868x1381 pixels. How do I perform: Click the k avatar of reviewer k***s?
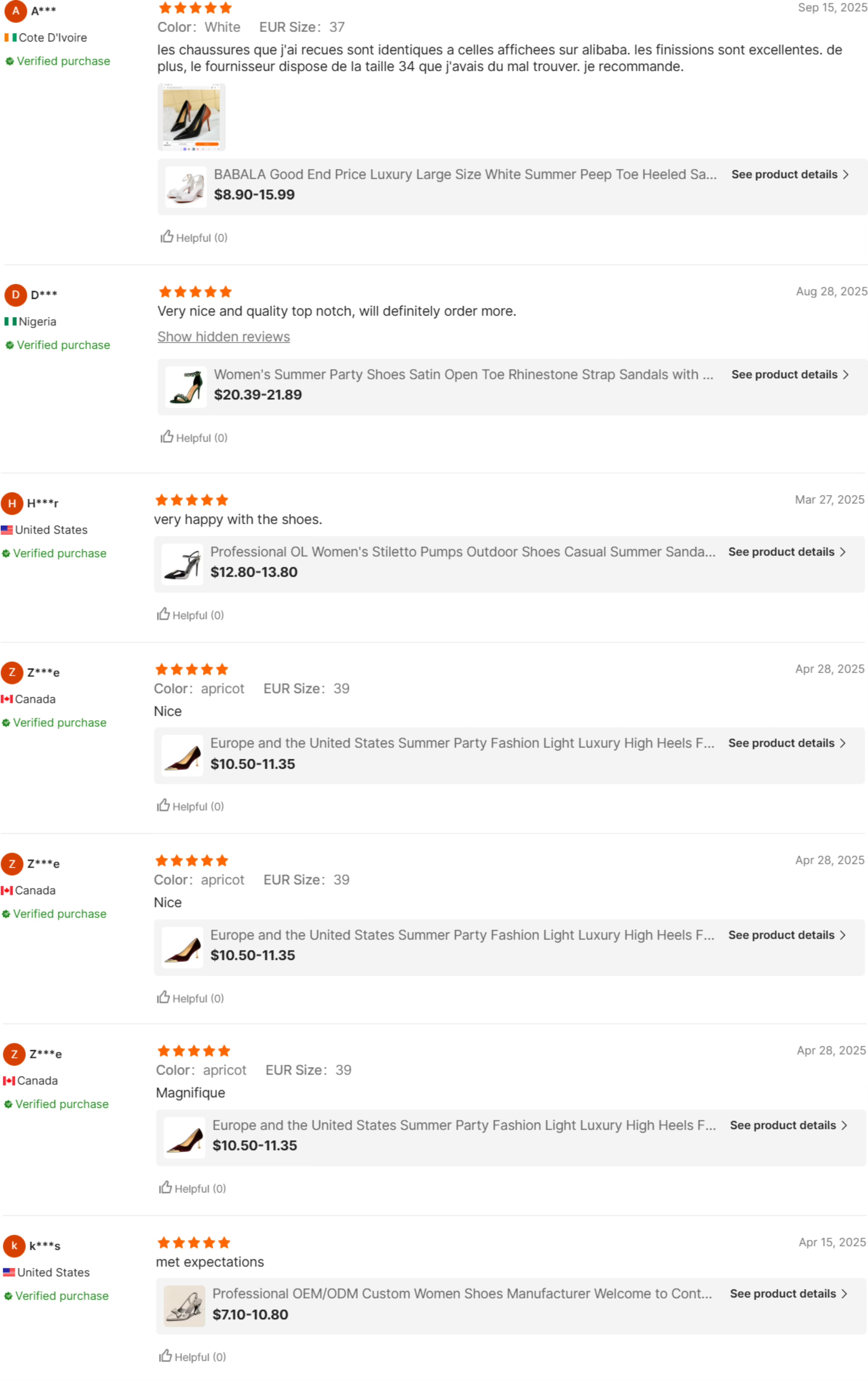pyautogui.click(x=14, y=1245)
